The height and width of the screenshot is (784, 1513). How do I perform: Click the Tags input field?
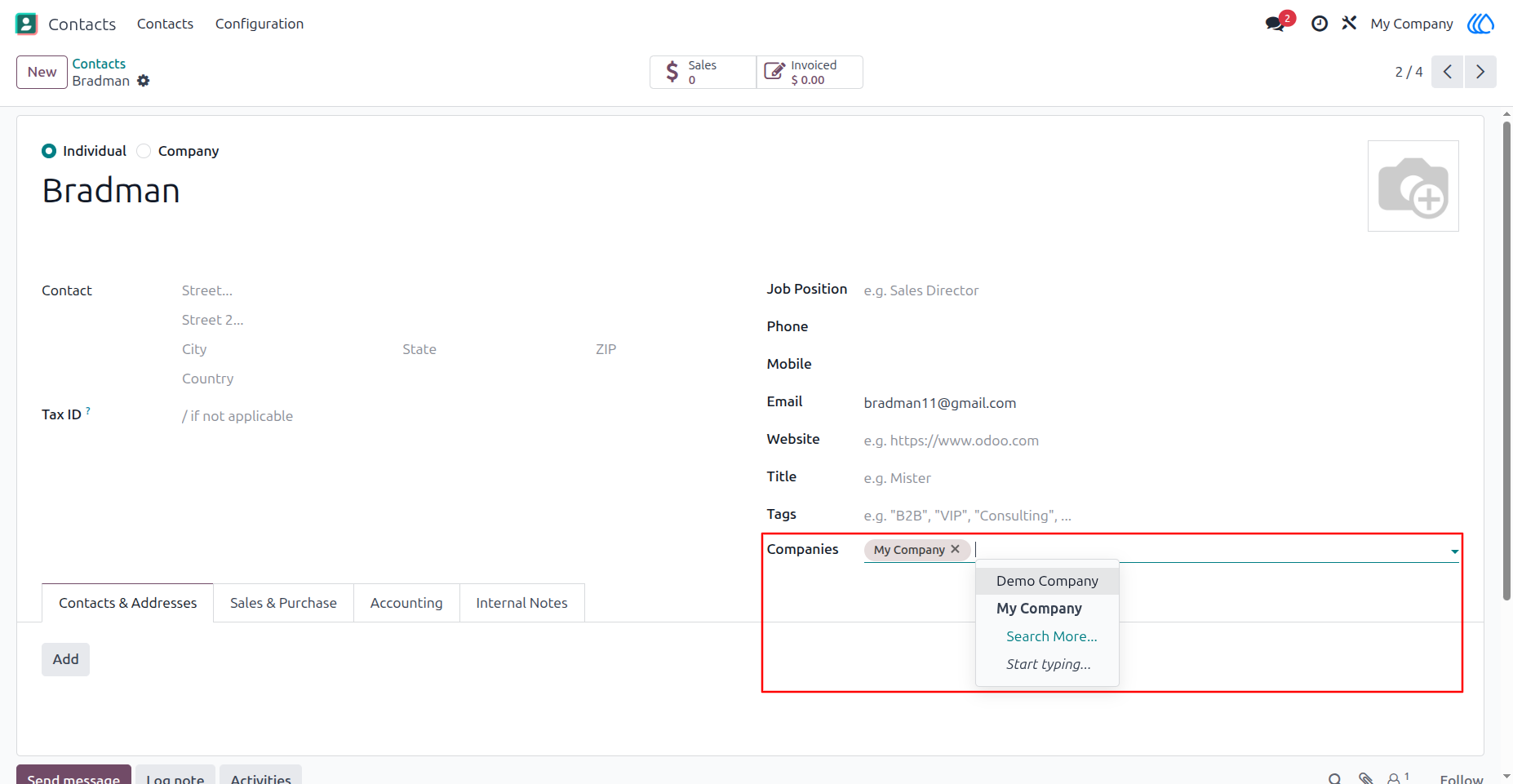(x=1160, y=516)
